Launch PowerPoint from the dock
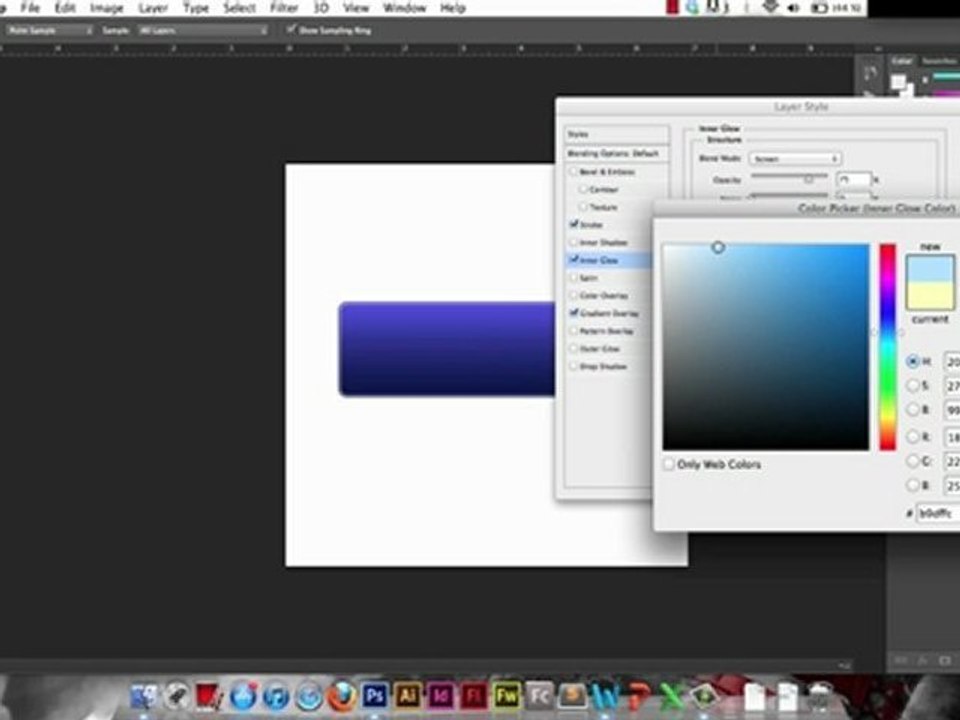Screen dimensions: 960x720 639,696
